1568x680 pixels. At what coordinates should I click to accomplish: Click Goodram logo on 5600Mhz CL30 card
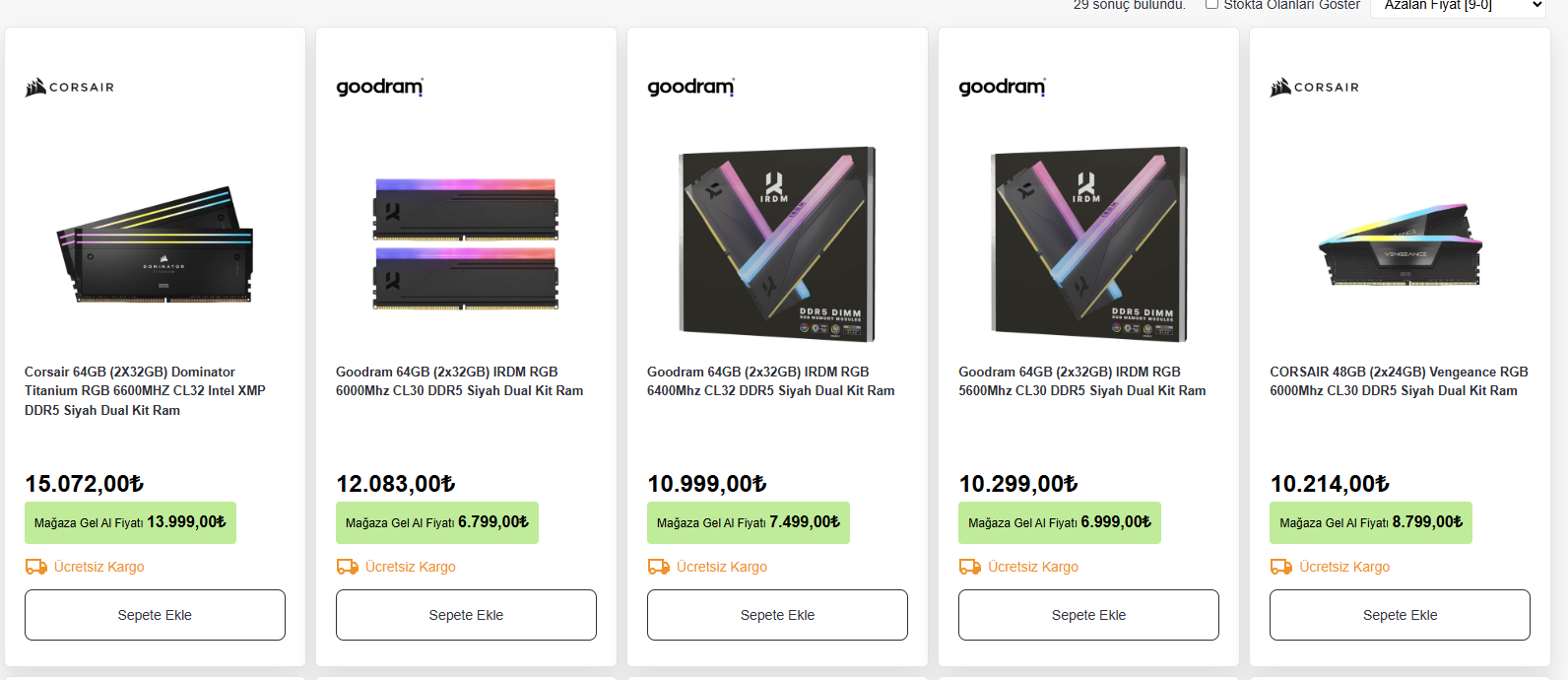pyautogui.click(x=1002, y=87)
